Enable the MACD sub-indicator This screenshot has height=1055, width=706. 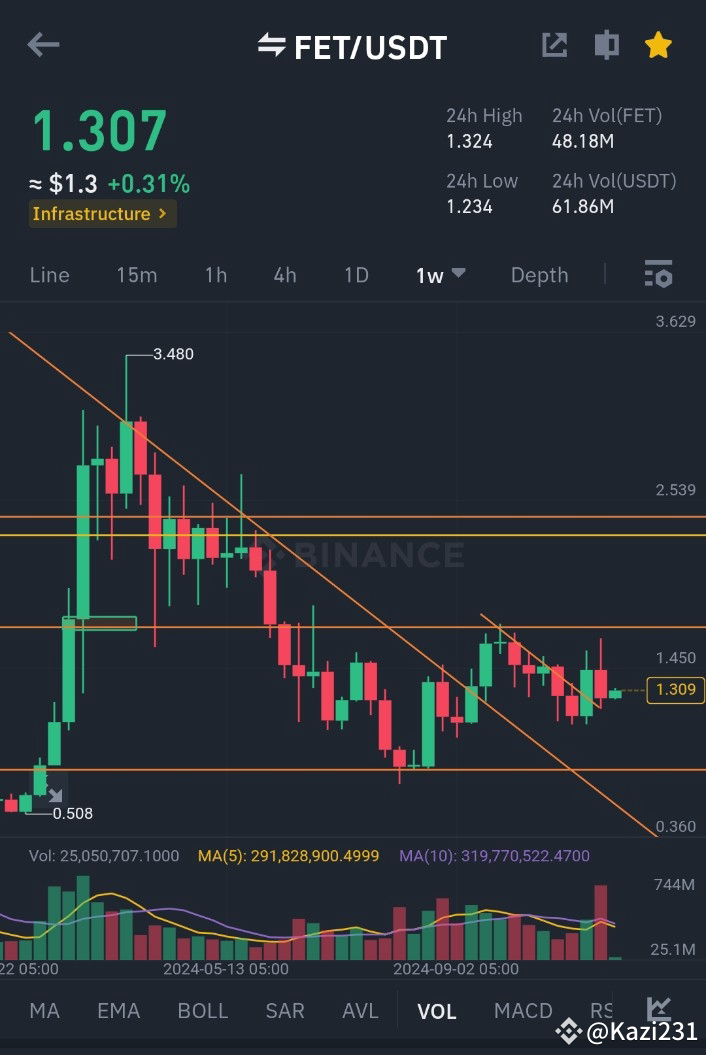(523, 1011)
